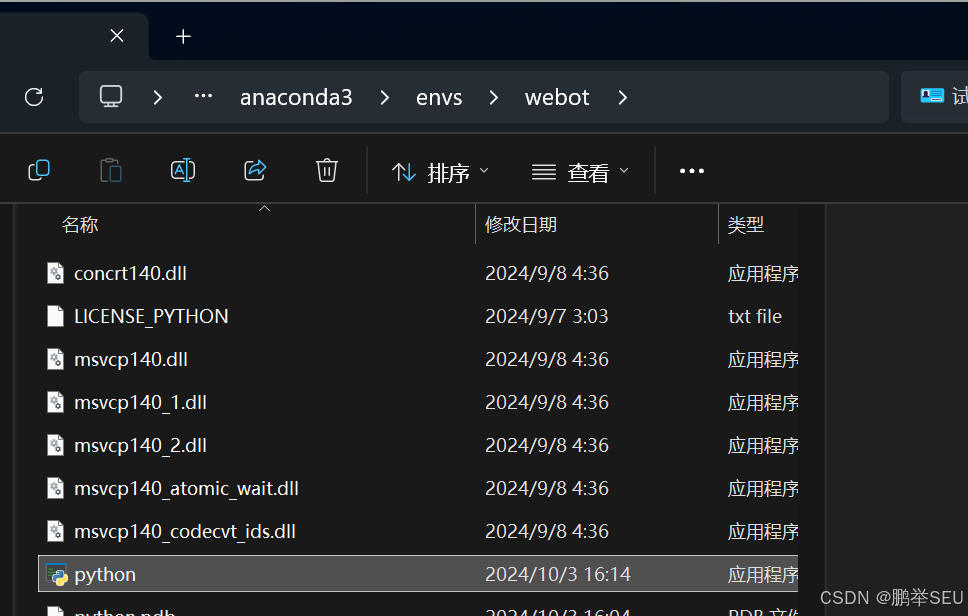The image size is (968, 616).
Task: Click the This PC icon in address bar
Action: point(110,96)
